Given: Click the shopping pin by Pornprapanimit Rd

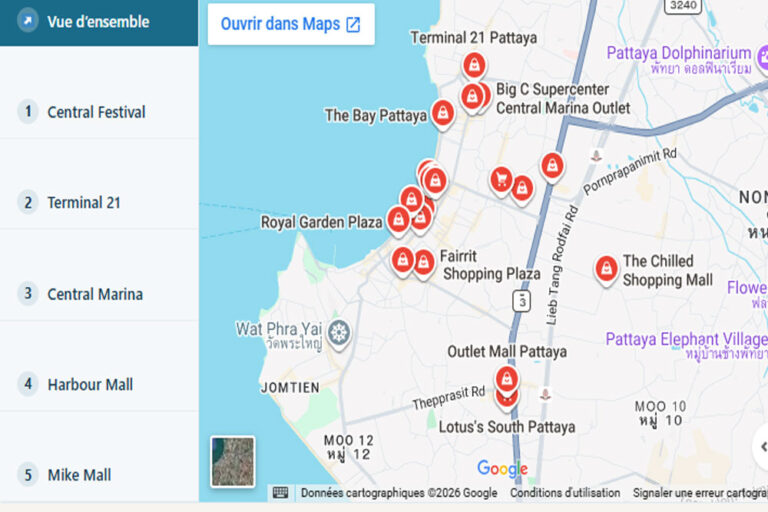Looking at the screenshot, I should [x=552, y=167].
